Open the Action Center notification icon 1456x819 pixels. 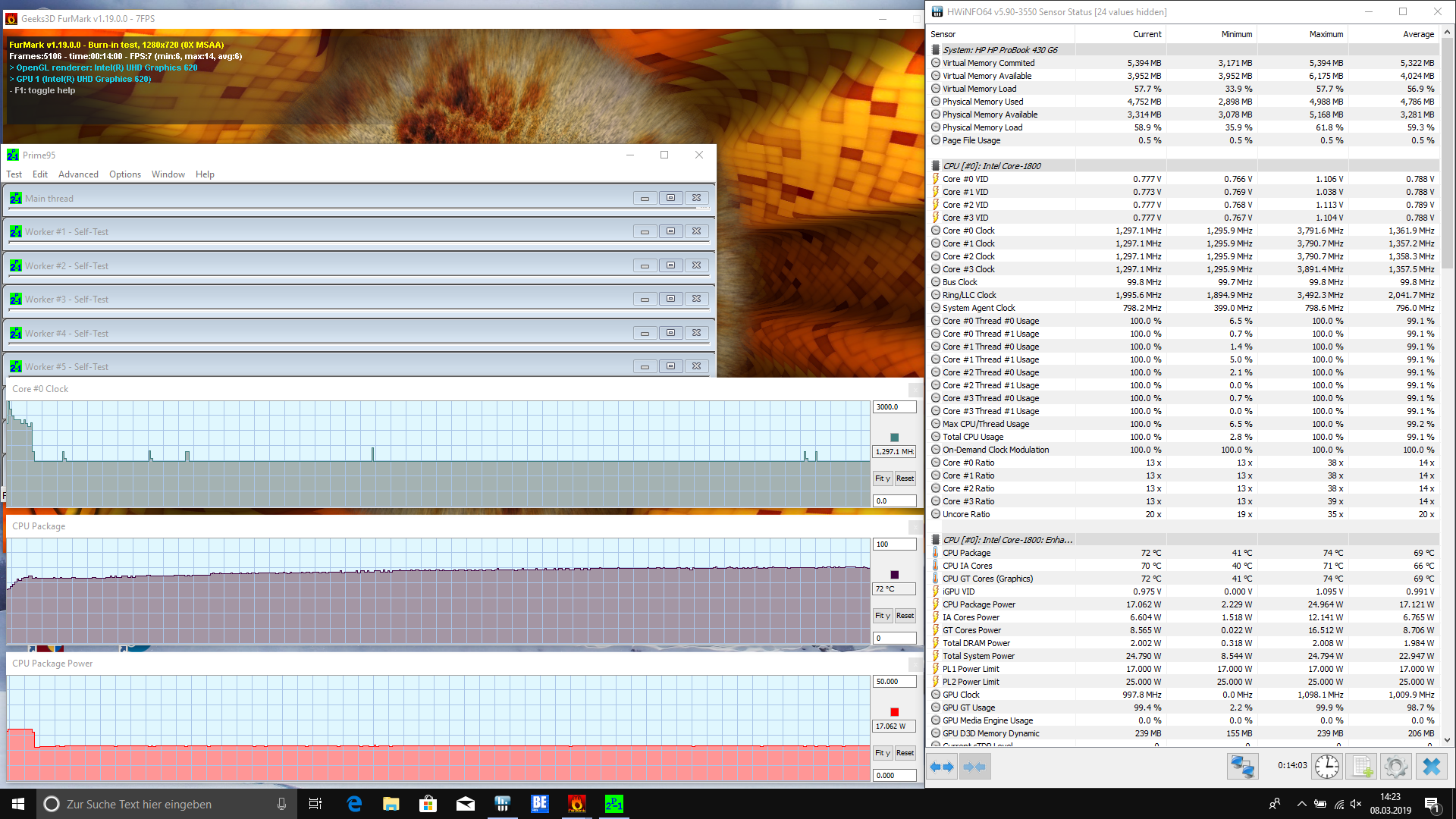coord(1432,804)
